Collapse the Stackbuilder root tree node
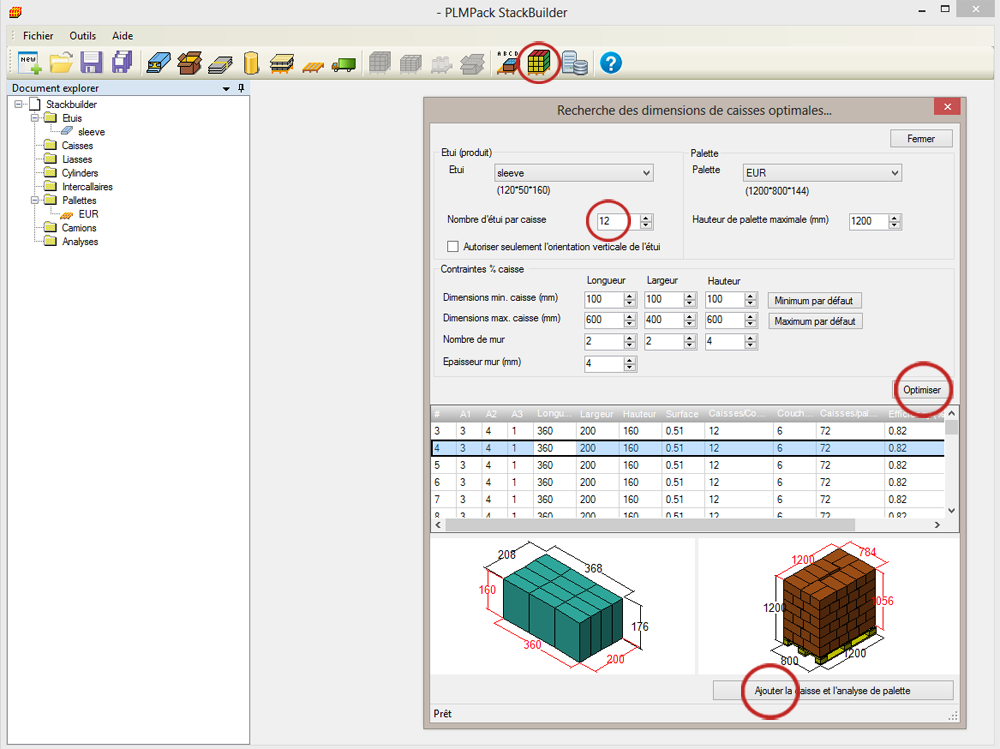This screenshot has height=749, width=1000. 18,104
